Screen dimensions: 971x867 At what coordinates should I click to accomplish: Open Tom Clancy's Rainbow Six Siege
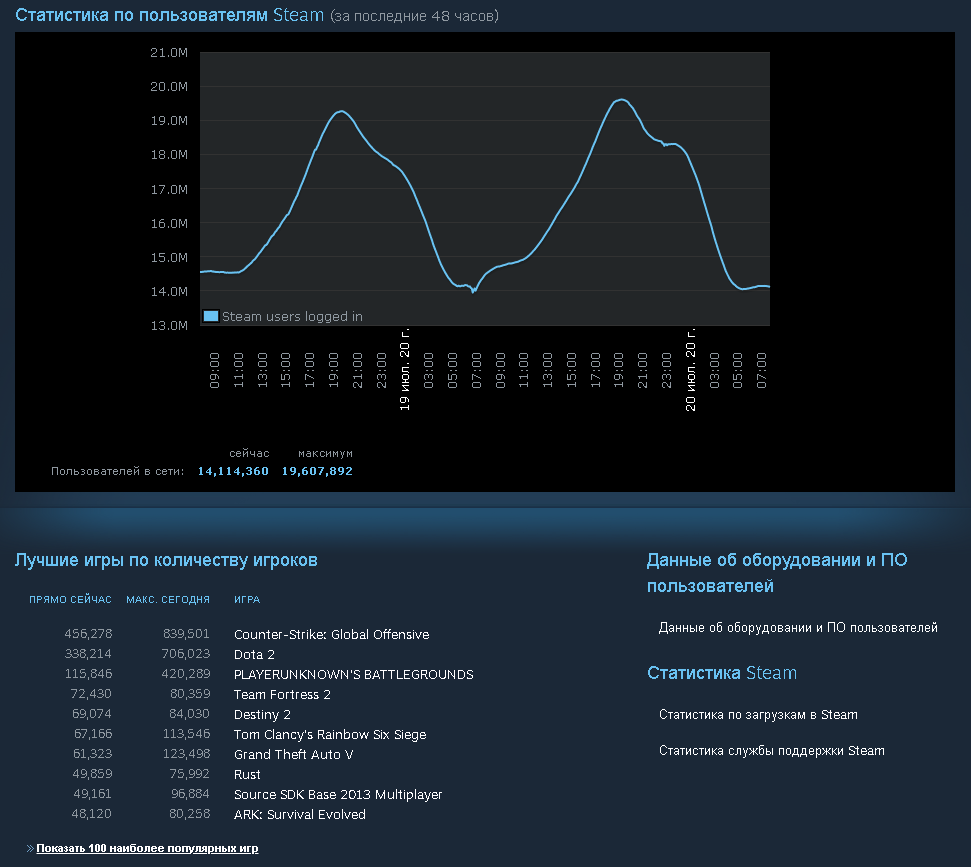(x=330, y=734)
